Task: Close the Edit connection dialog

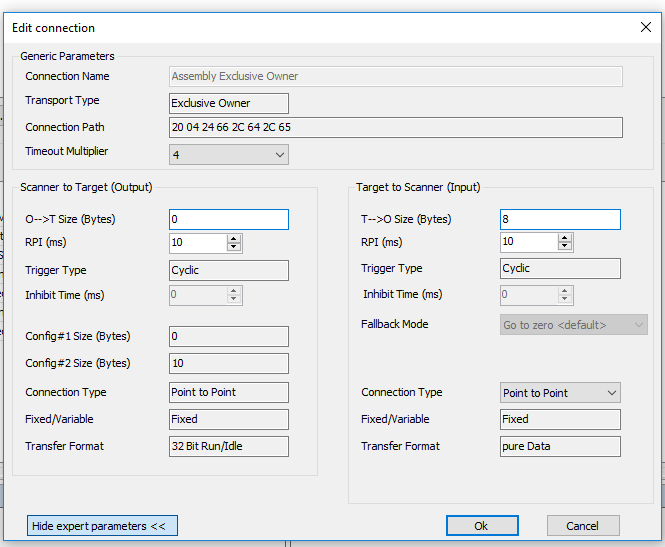Action: pos(645,28)
